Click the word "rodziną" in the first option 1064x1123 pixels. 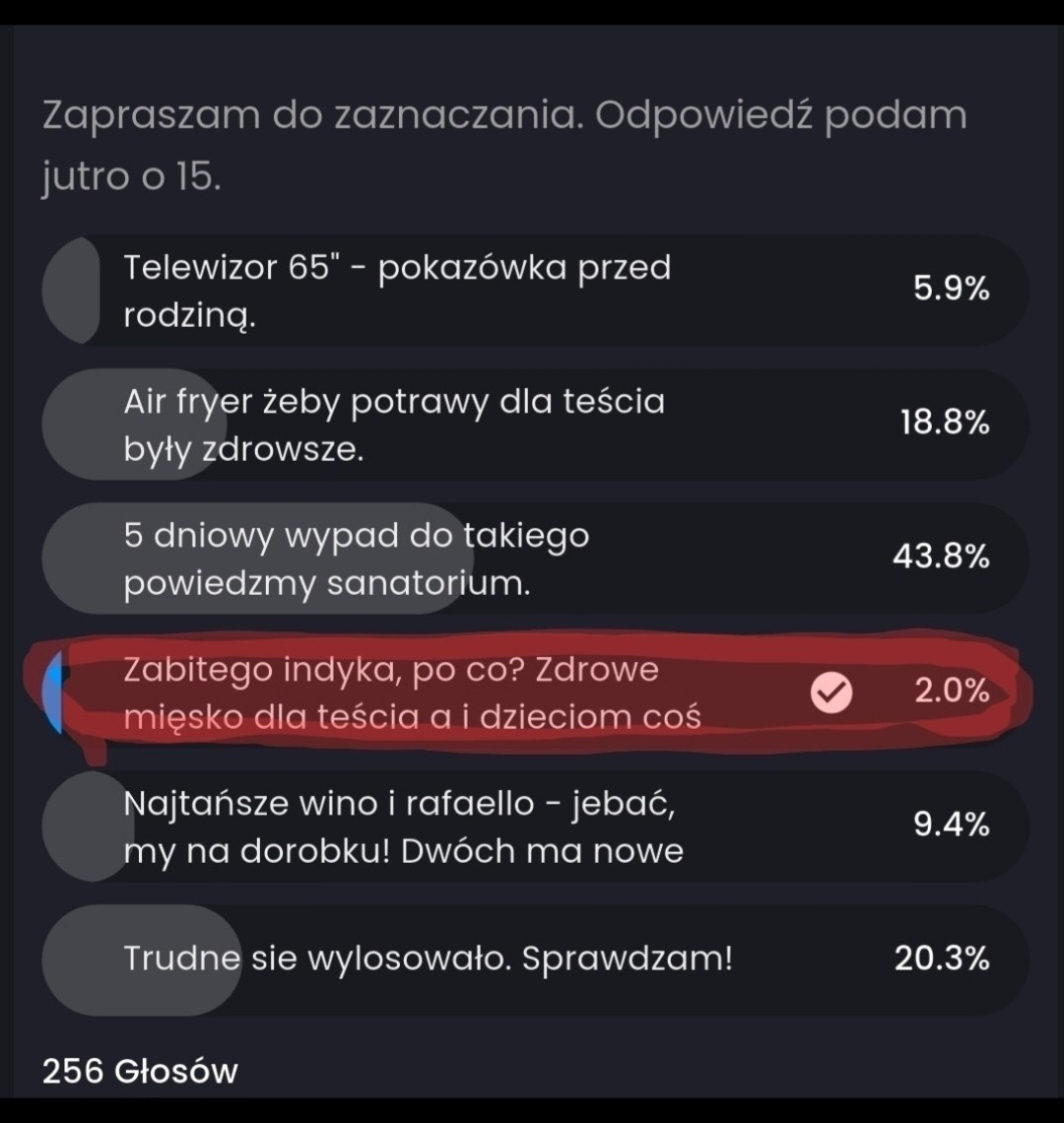pyautogui.click(x=190, y=316)
